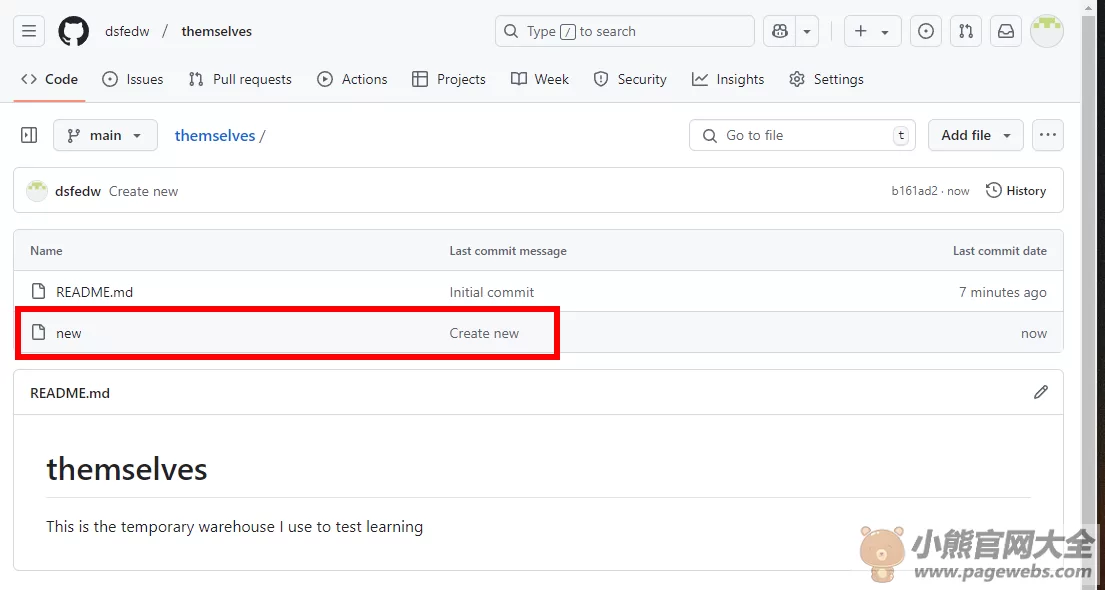Switch to the Pull requests tab
The image size is (1105, 590).
point(240,79)
